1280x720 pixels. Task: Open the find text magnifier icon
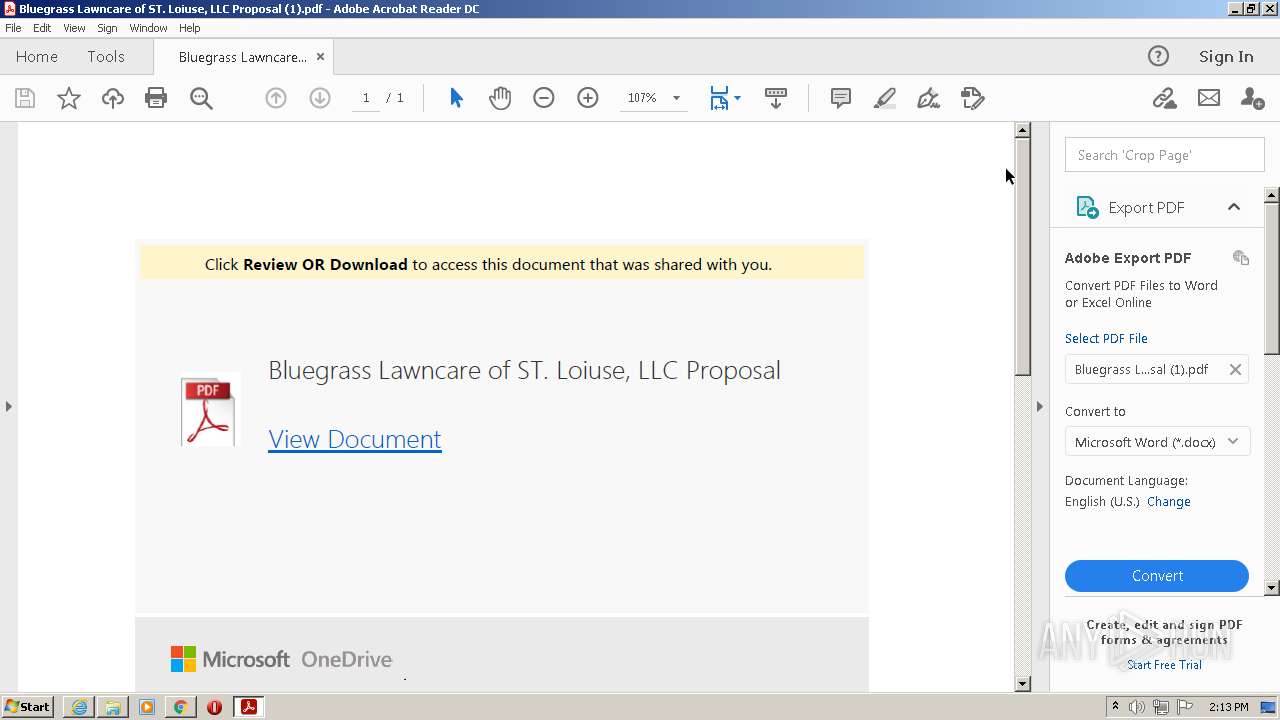coord(201,98)
